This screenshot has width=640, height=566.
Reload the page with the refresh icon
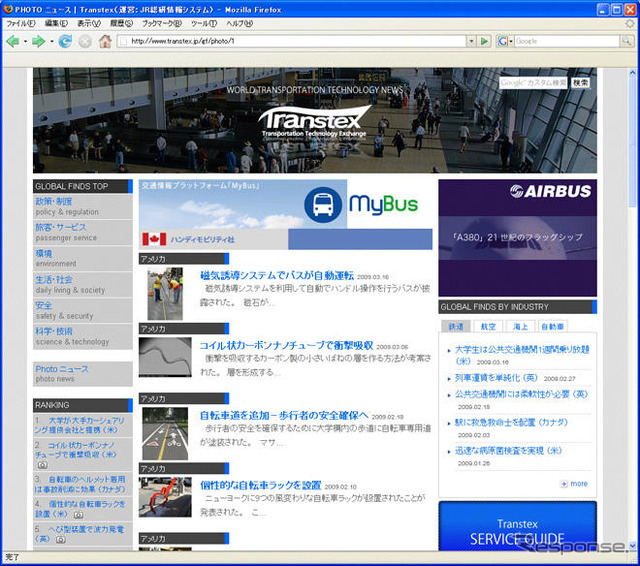pyautogui.click(x=65, y=41)
